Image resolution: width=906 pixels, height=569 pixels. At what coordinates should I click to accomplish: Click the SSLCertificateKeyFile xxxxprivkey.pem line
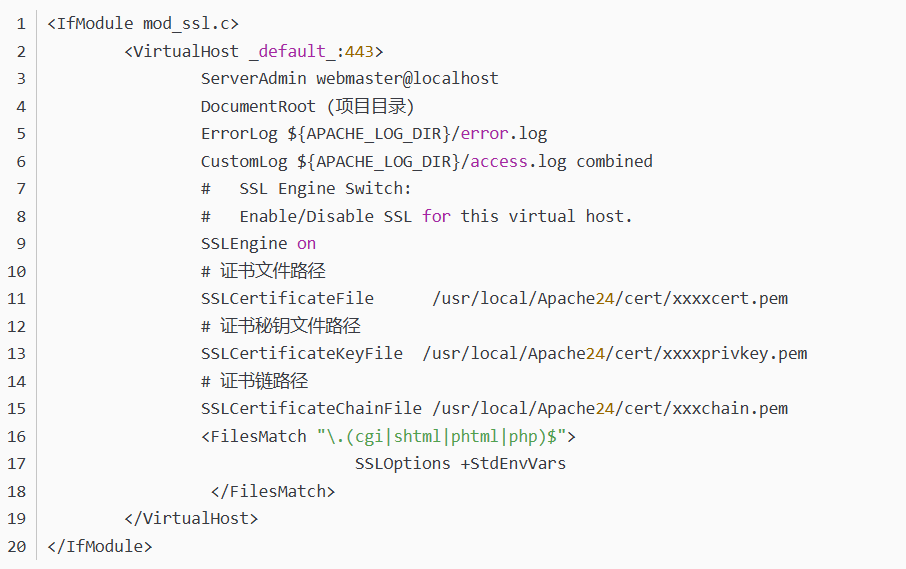click(x=504, y=354)
